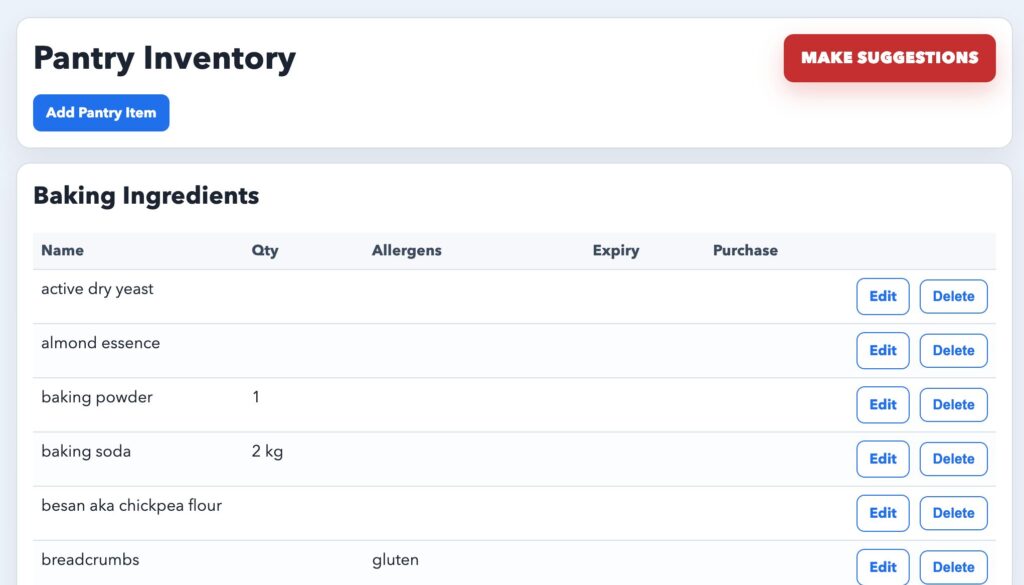The image size is (1024, 585).
Task: Delete the baking soda item
Action: click(953, 458)
